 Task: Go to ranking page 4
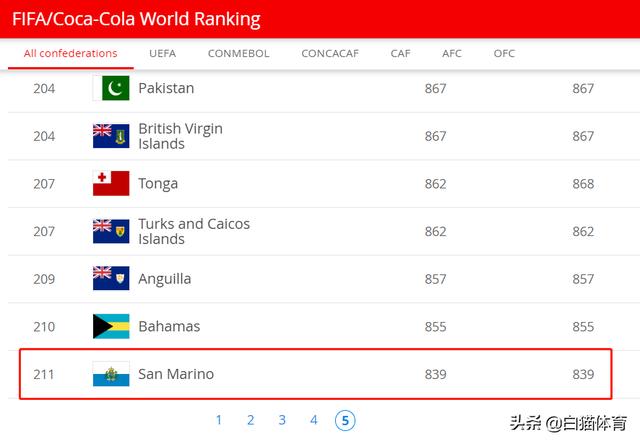pos(313,420)
